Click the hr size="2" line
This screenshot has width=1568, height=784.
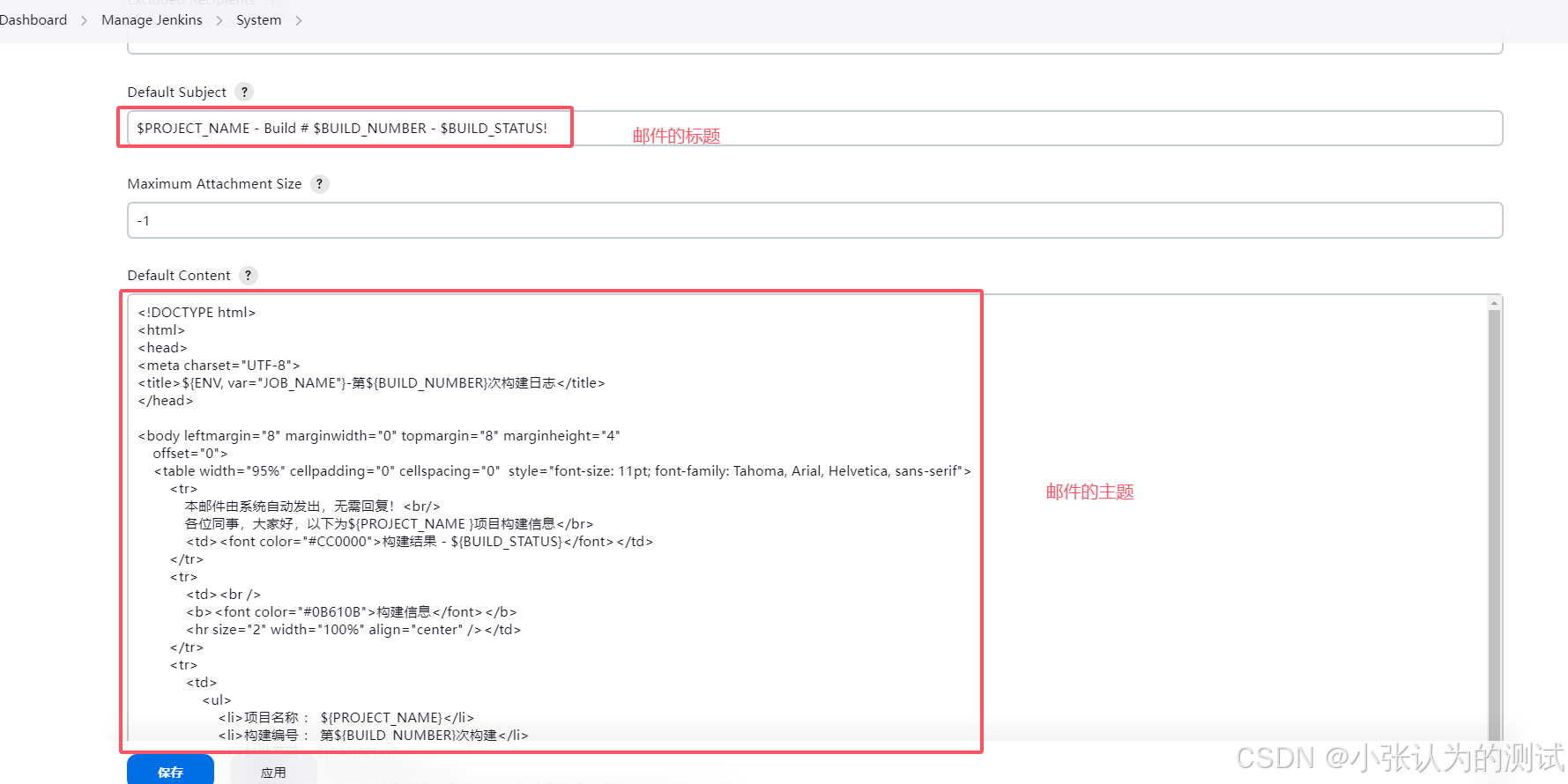tap(353, 629)
